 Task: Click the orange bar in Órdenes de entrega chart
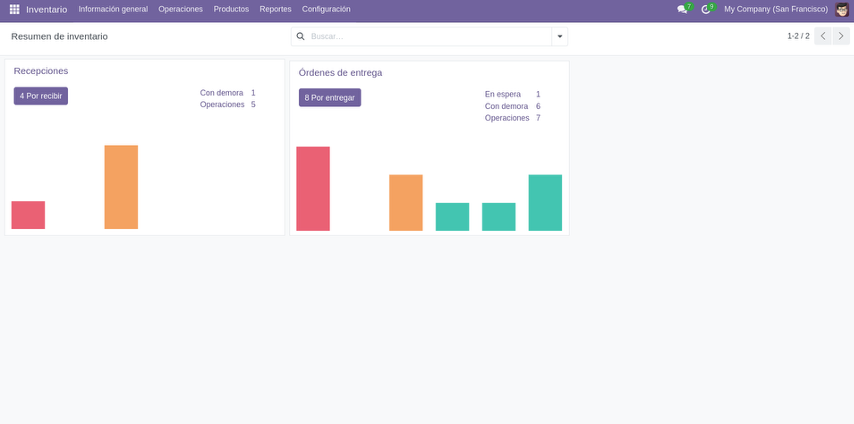pyautogui.click(x=406, y=203)
